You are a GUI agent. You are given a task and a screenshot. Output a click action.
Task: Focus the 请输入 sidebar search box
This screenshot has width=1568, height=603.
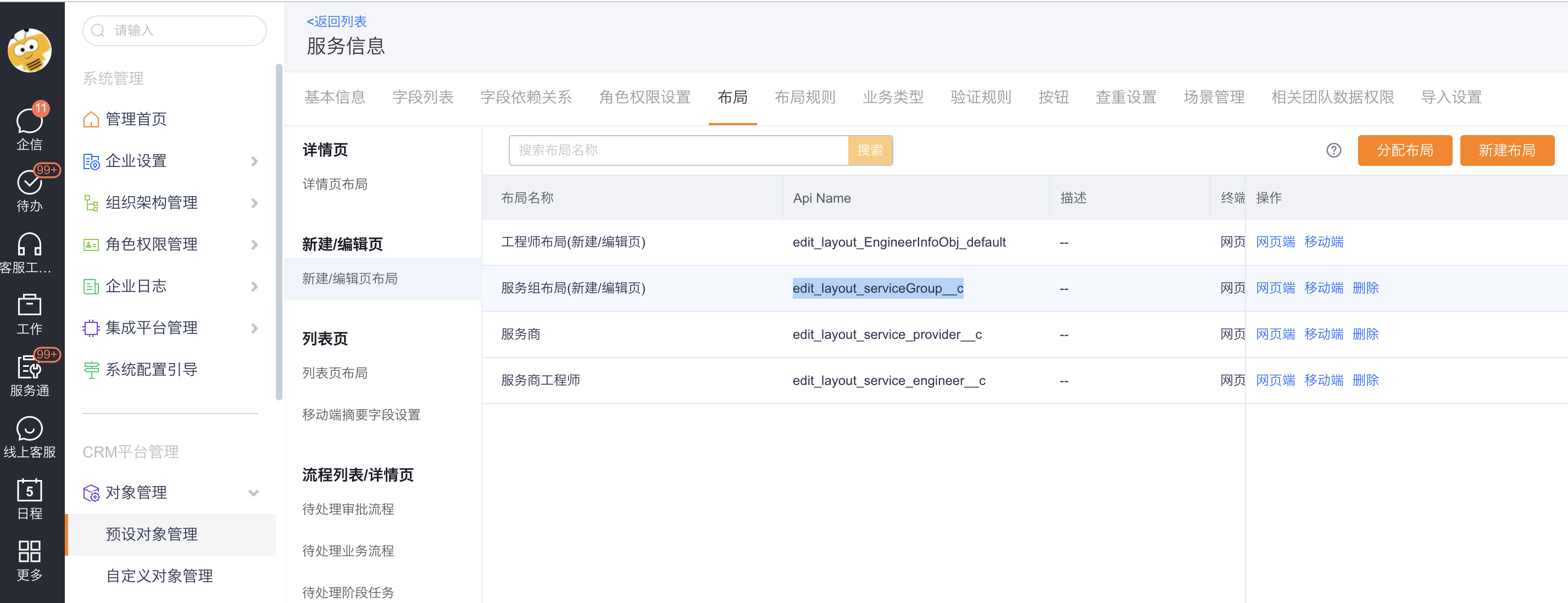point(175,30)
